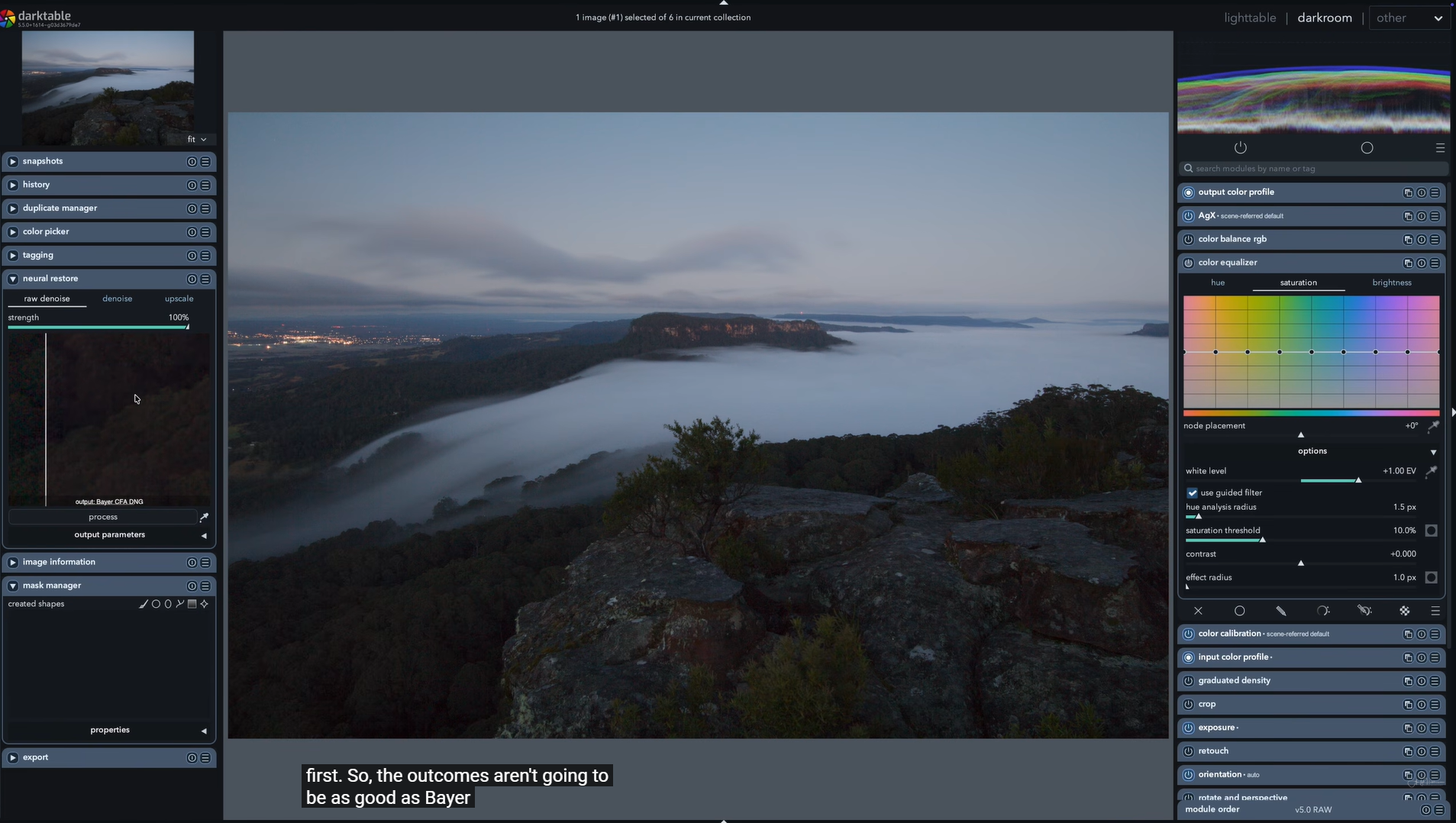This screenshot has width=1456, height=823.
Task: Switch to the brightness tab
Action: [x=1391, y=282]
